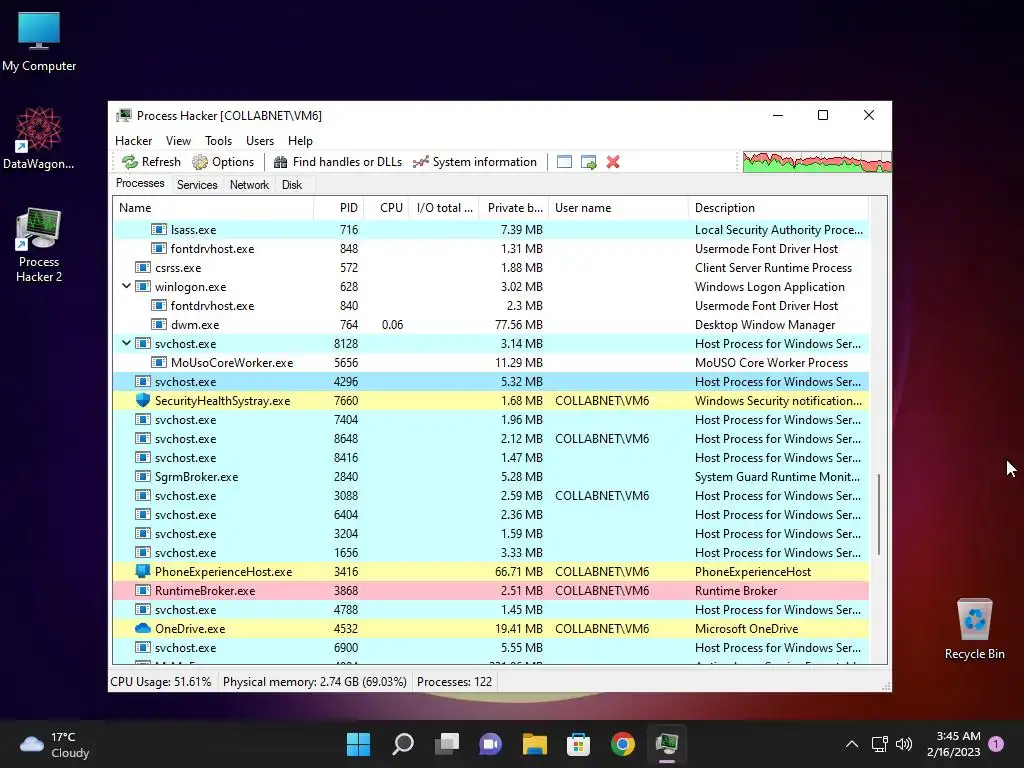This screenshot has width=1024, height=768.
Task: Select the svchost.exe row with PID 8648
Action: click(x=490, y=438)
